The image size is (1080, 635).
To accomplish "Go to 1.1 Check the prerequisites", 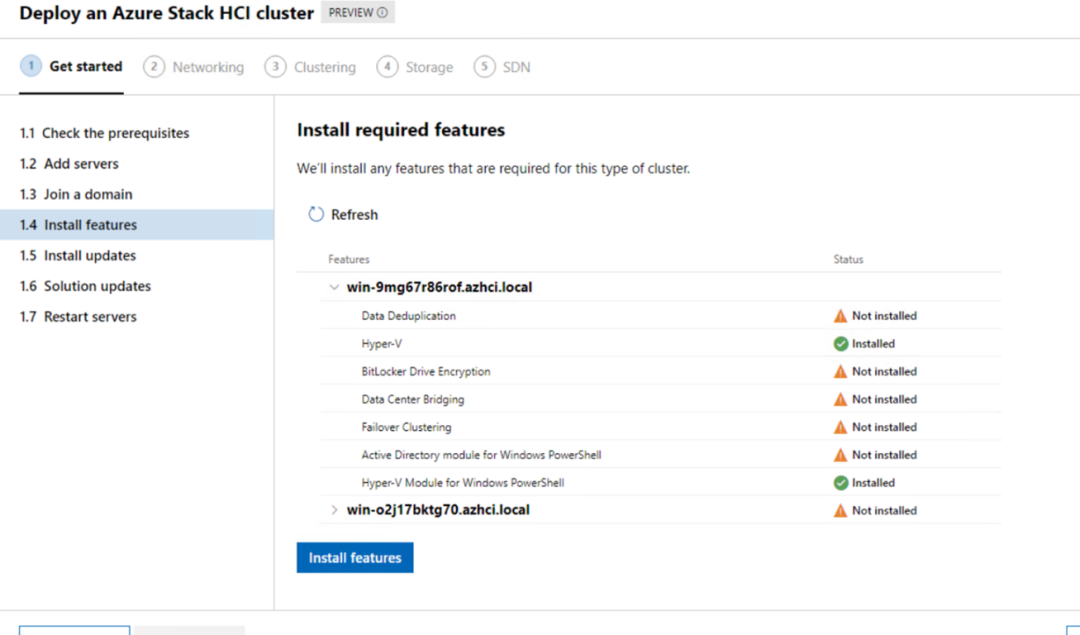I will coord(105,133).
